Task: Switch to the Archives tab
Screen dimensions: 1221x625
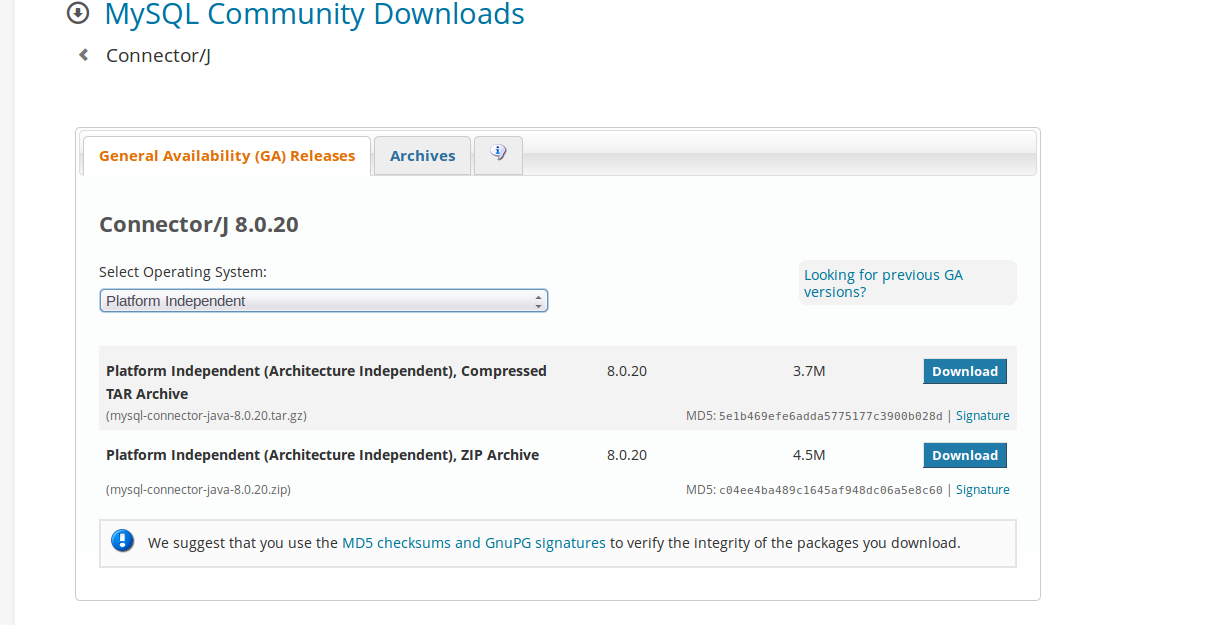Action: coord(422,156)
